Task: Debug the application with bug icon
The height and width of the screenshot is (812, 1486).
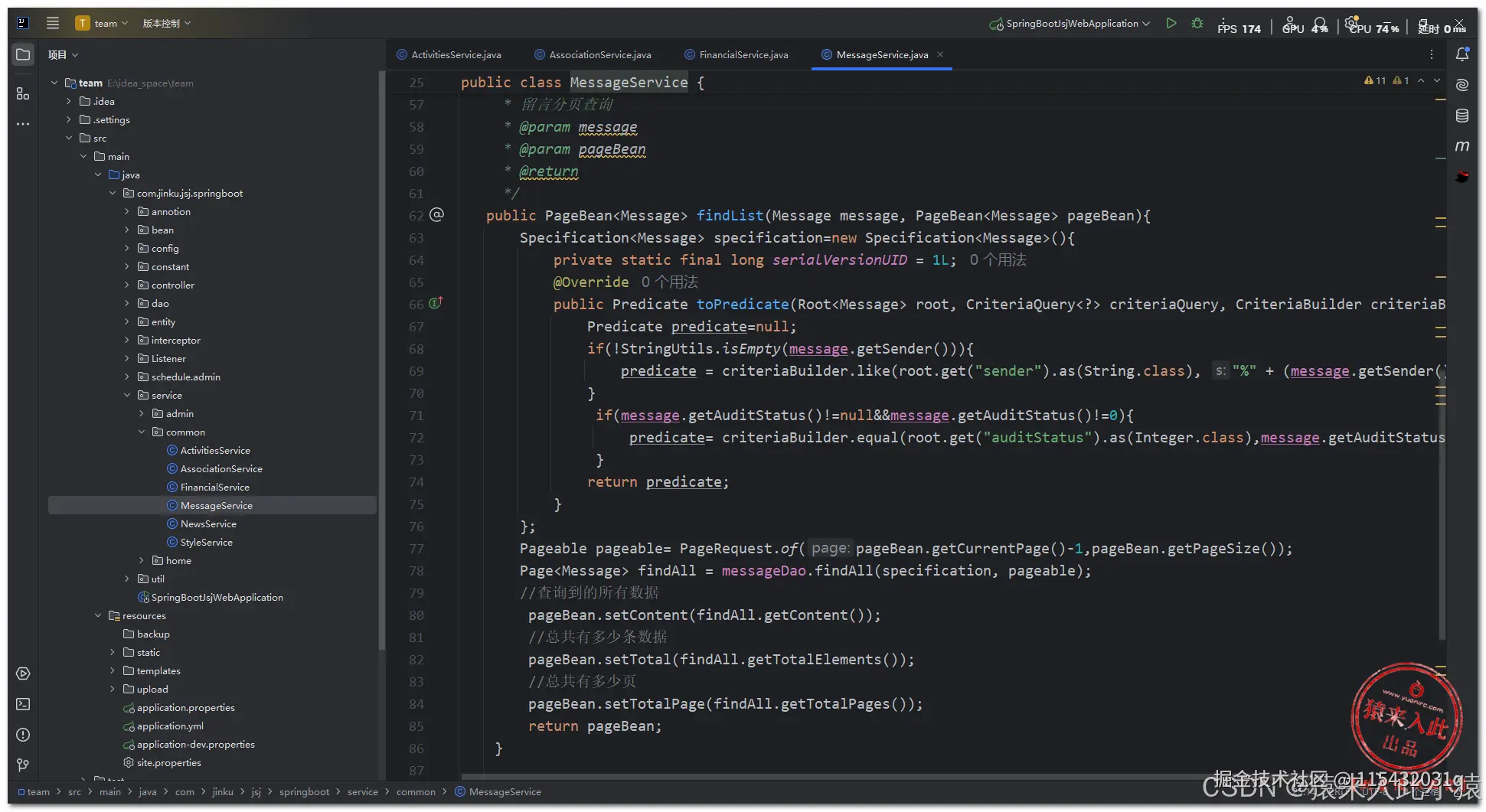Action: [x=1197, y=24]
